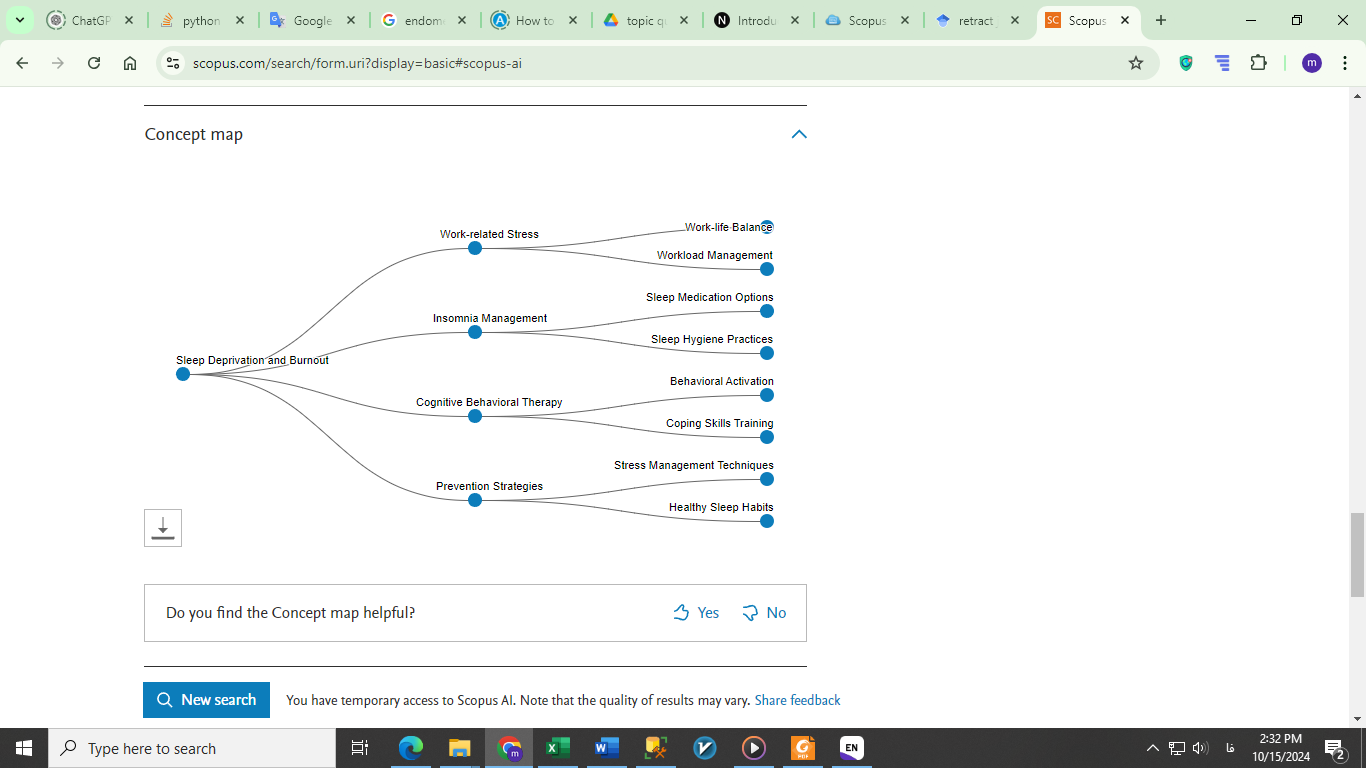1366x768 pixels.
Task: Open a new browser tab
Action: click(1161, 20)
